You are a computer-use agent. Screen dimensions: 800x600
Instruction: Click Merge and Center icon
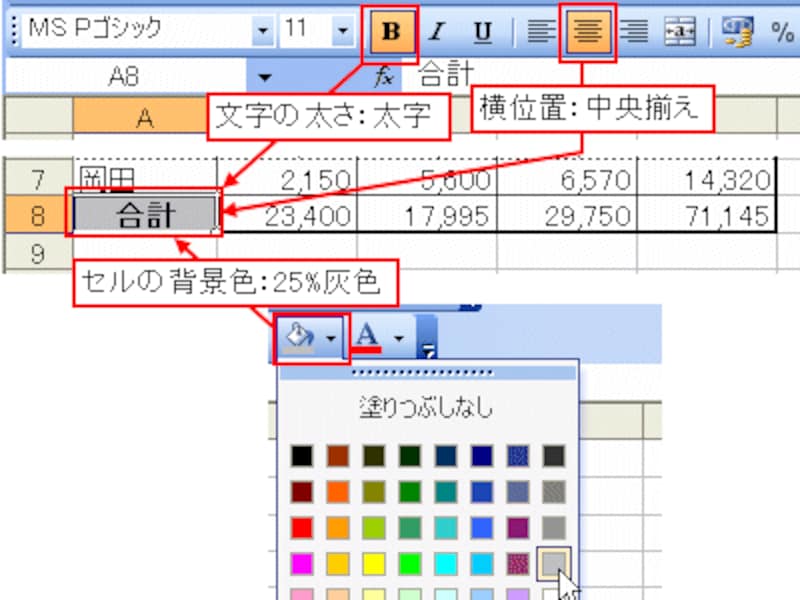pyautogui.click(x=680, y=32)
